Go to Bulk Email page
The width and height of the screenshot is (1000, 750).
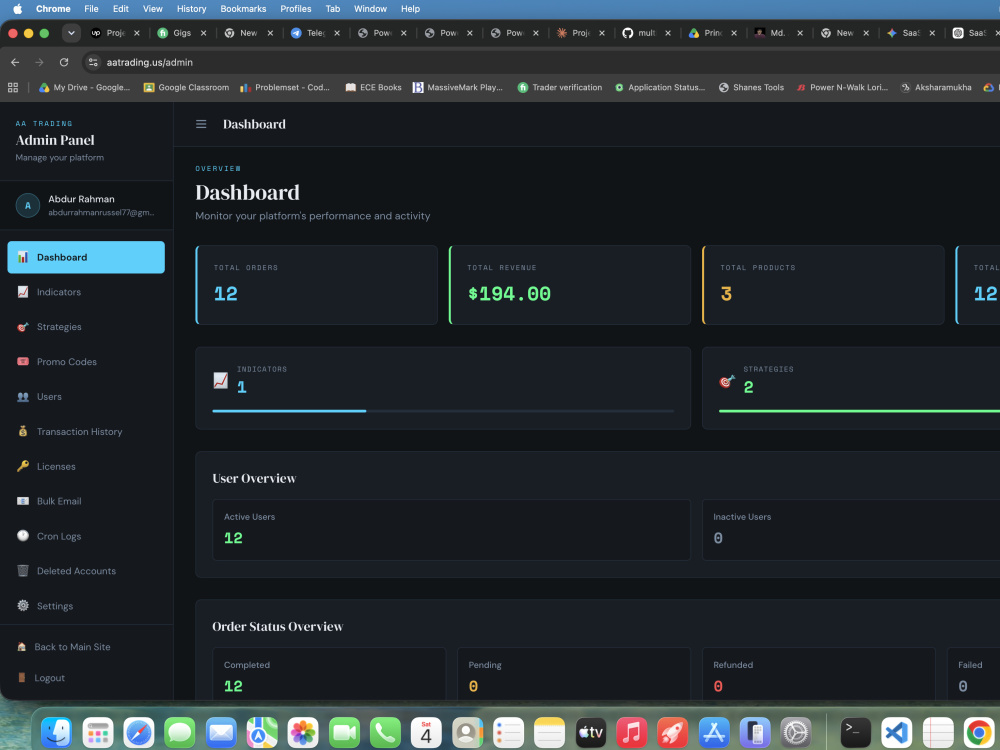pos(86,501)
